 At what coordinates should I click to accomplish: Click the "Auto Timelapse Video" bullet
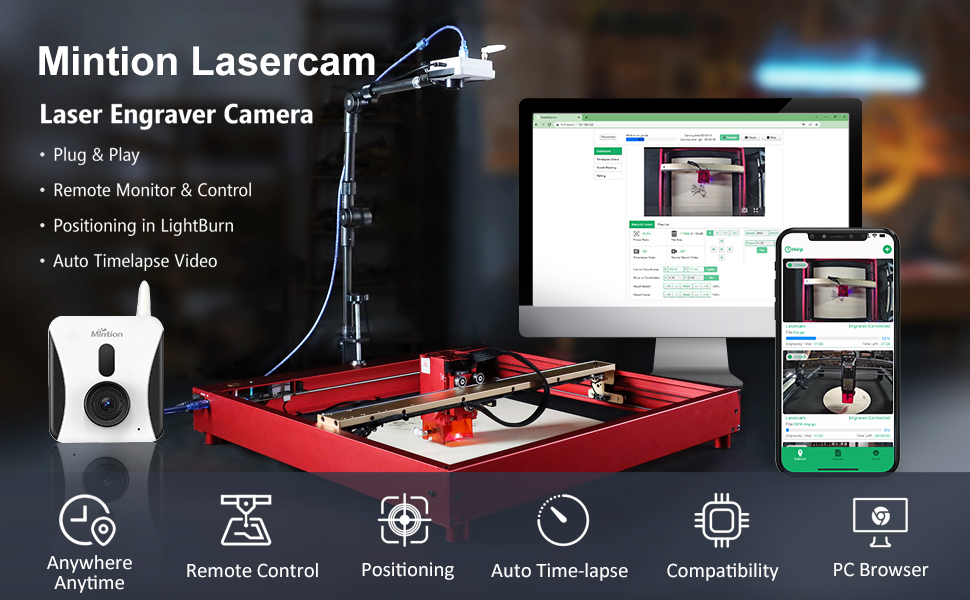(x=135, y=261)
